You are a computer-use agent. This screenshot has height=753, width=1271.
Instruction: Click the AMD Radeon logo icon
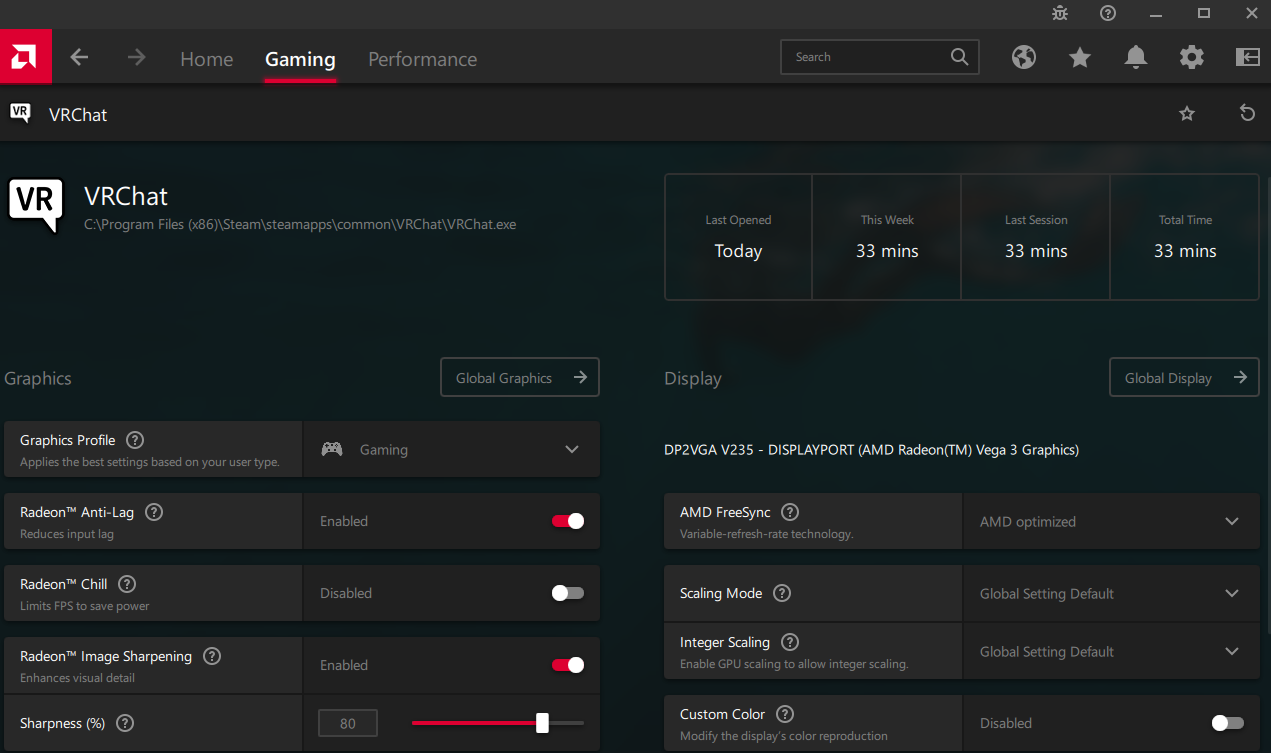tap(25, 57)
